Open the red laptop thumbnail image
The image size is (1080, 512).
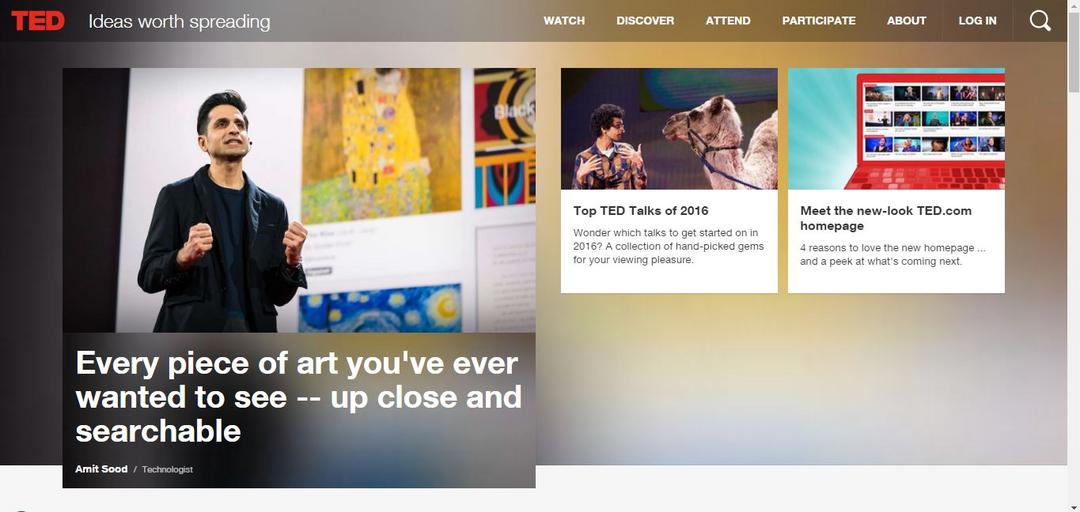point(896,128)
